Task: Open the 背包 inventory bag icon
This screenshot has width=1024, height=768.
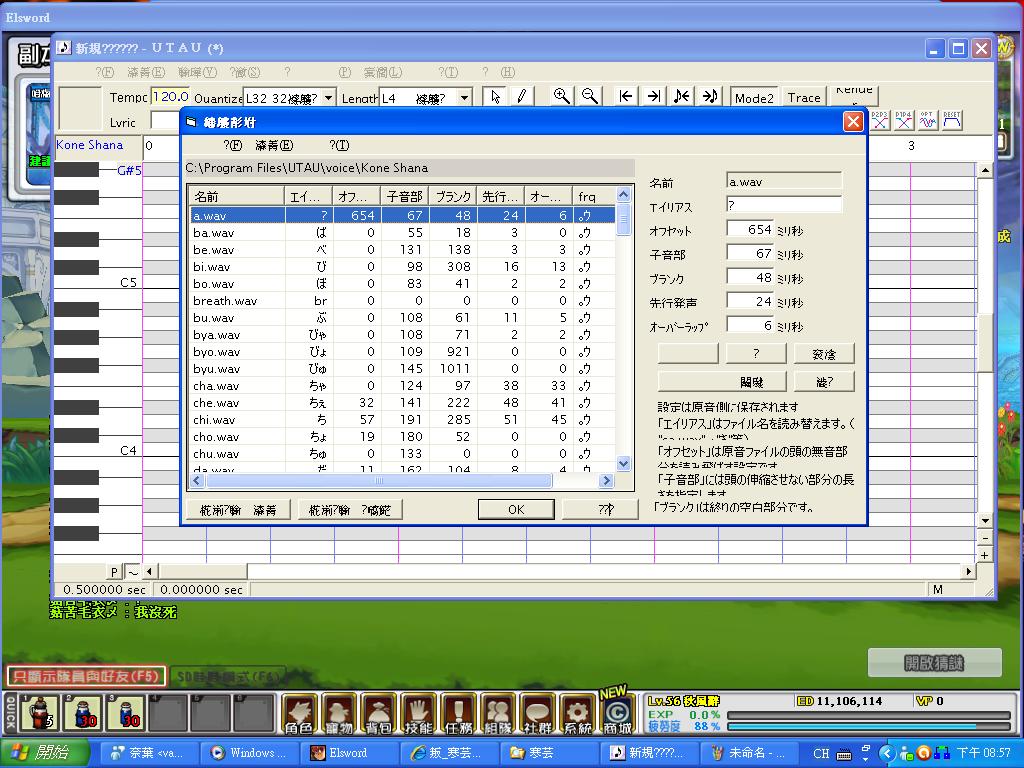Action: 379,714
